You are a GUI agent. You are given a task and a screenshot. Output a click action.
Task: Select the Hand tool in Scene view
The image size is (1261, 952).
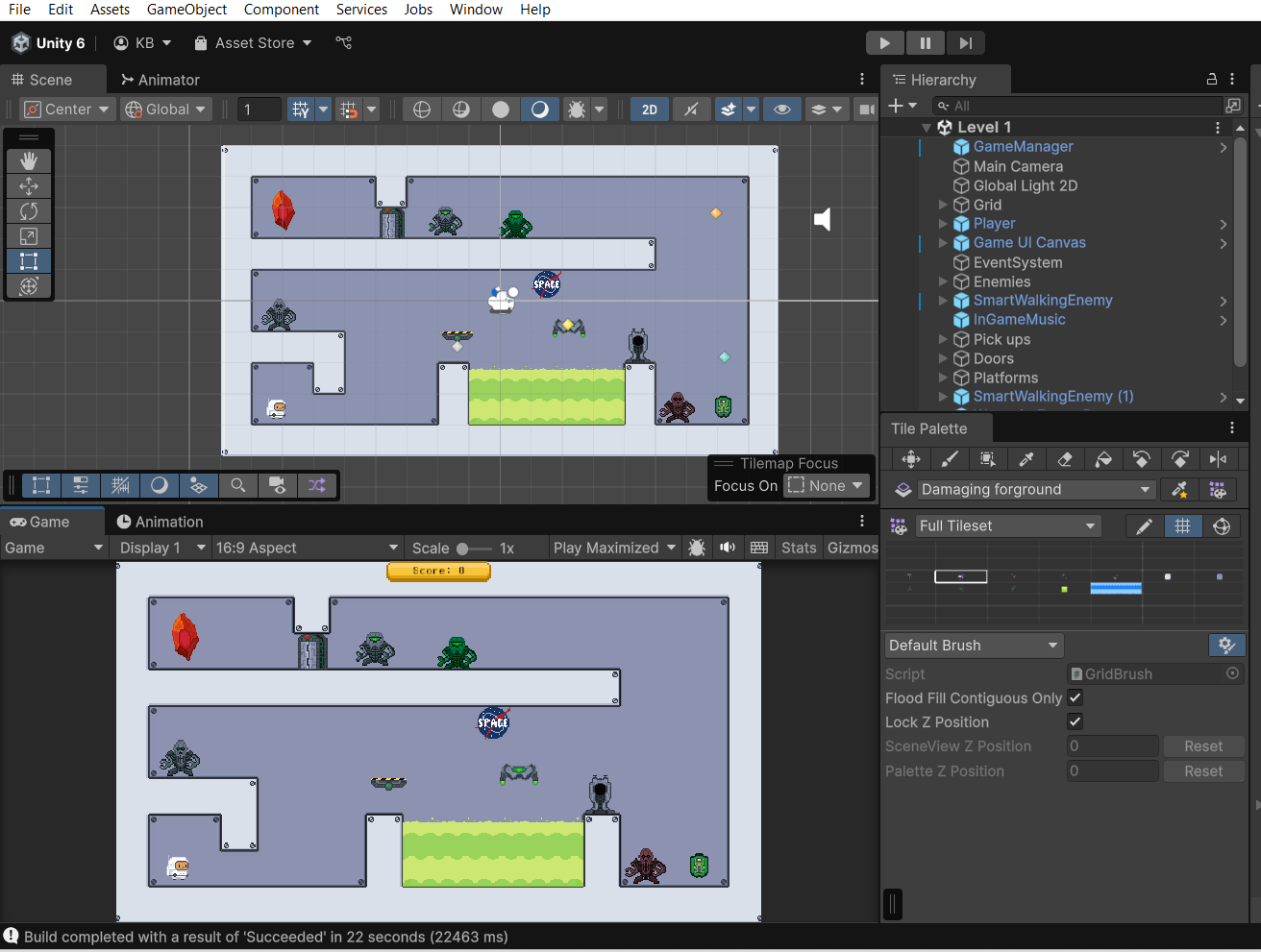(x=29, y=160)
